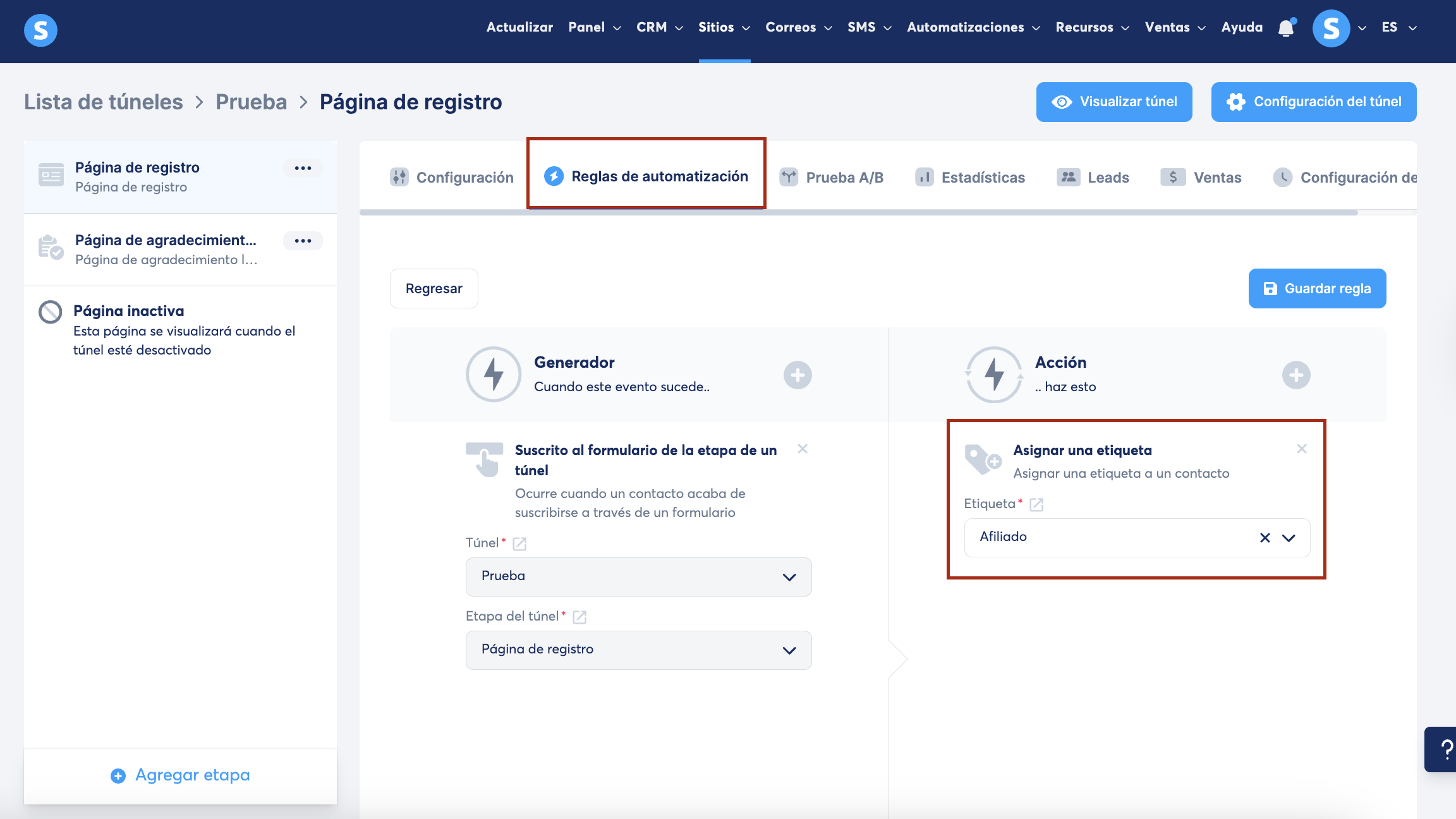
Task: Remove the Asignar una etiqueta action
Action: 1302,449
